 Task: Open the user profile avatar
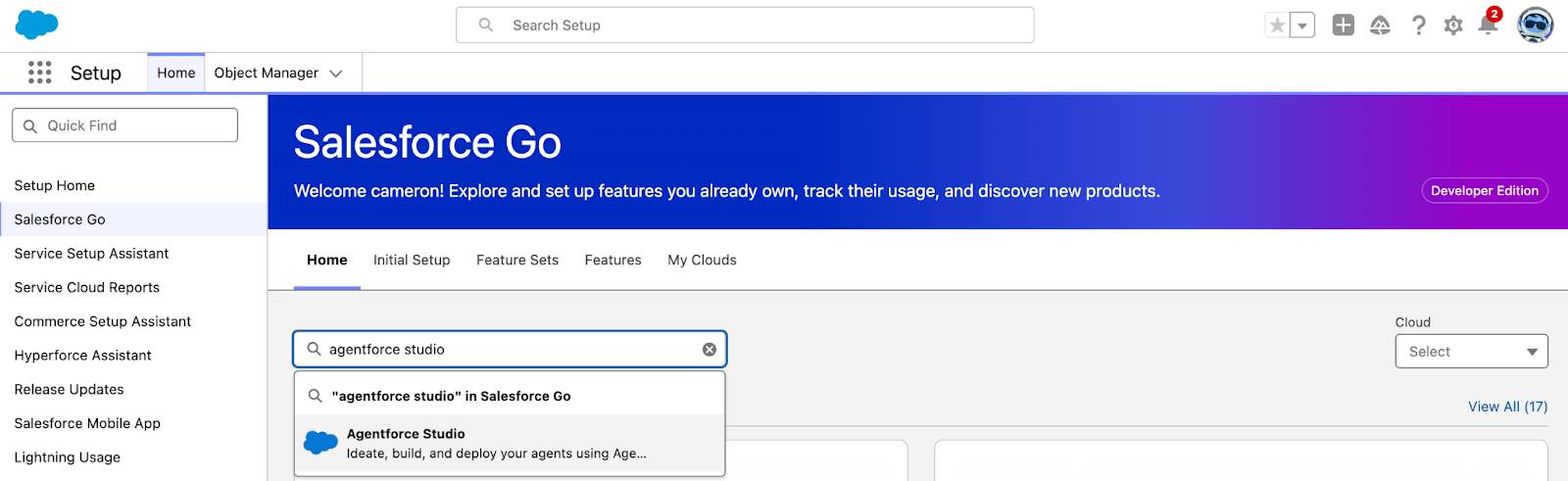(1535, 25)
